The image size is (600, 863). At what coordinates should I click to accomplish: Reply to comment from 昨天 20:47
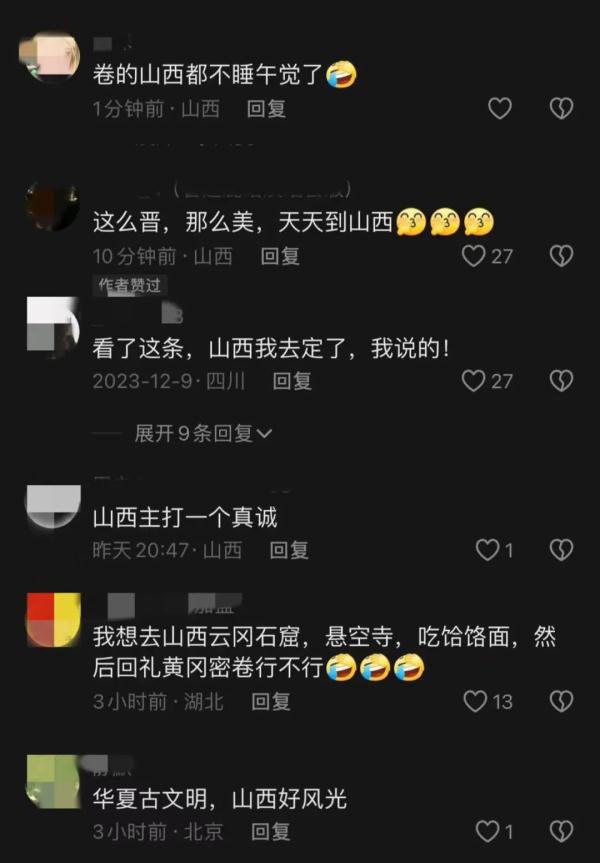click(x=289, y=550)
